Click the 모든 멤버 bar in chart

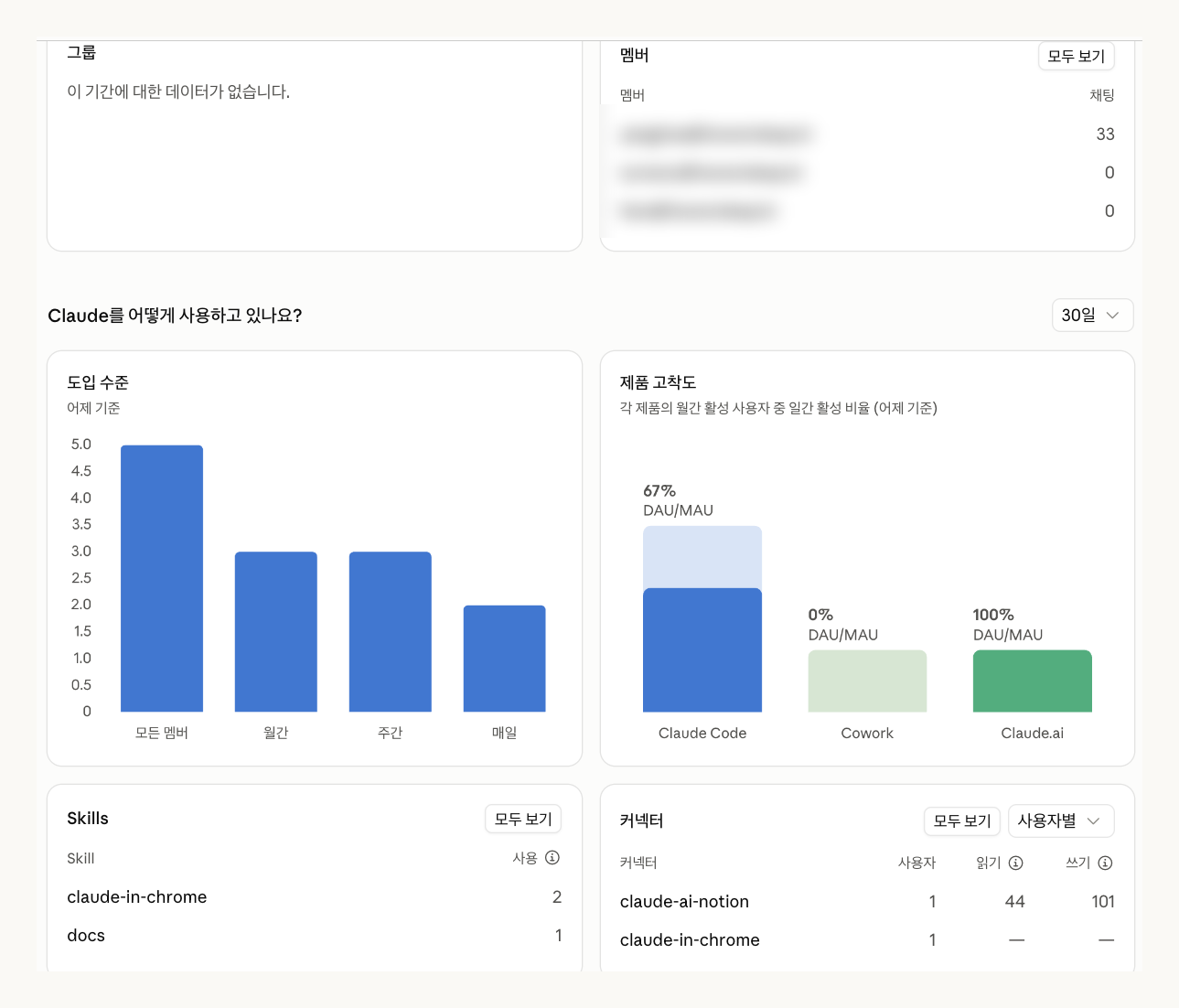click(162, 578)
